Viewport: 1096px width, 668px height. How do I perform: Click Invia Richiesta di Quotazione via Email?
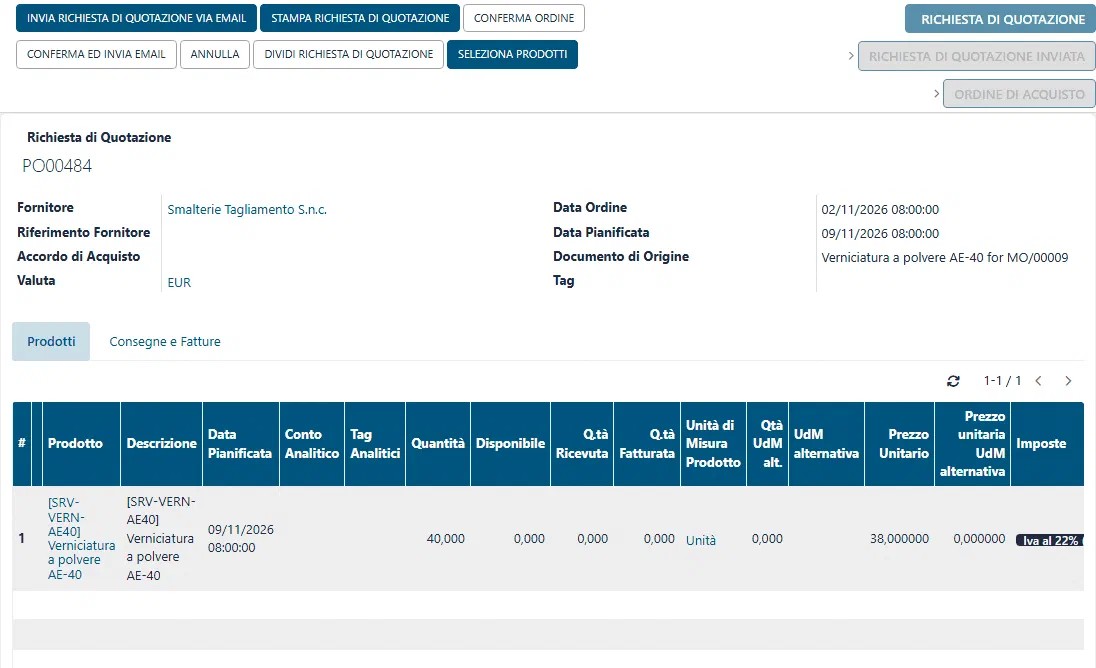(136, 18)
